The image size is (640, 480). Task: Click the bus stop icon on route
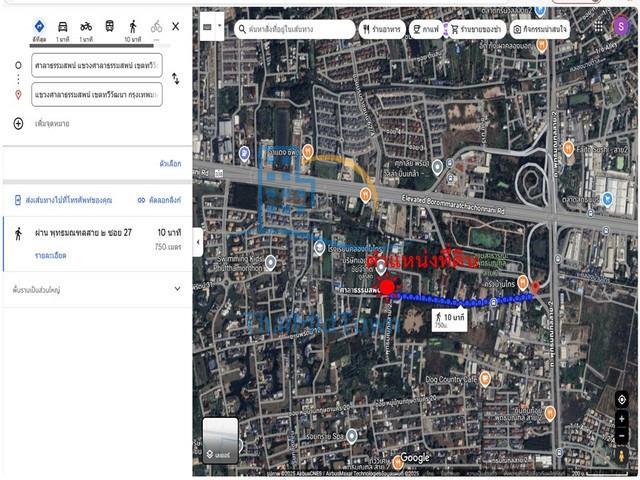point(493,302)
